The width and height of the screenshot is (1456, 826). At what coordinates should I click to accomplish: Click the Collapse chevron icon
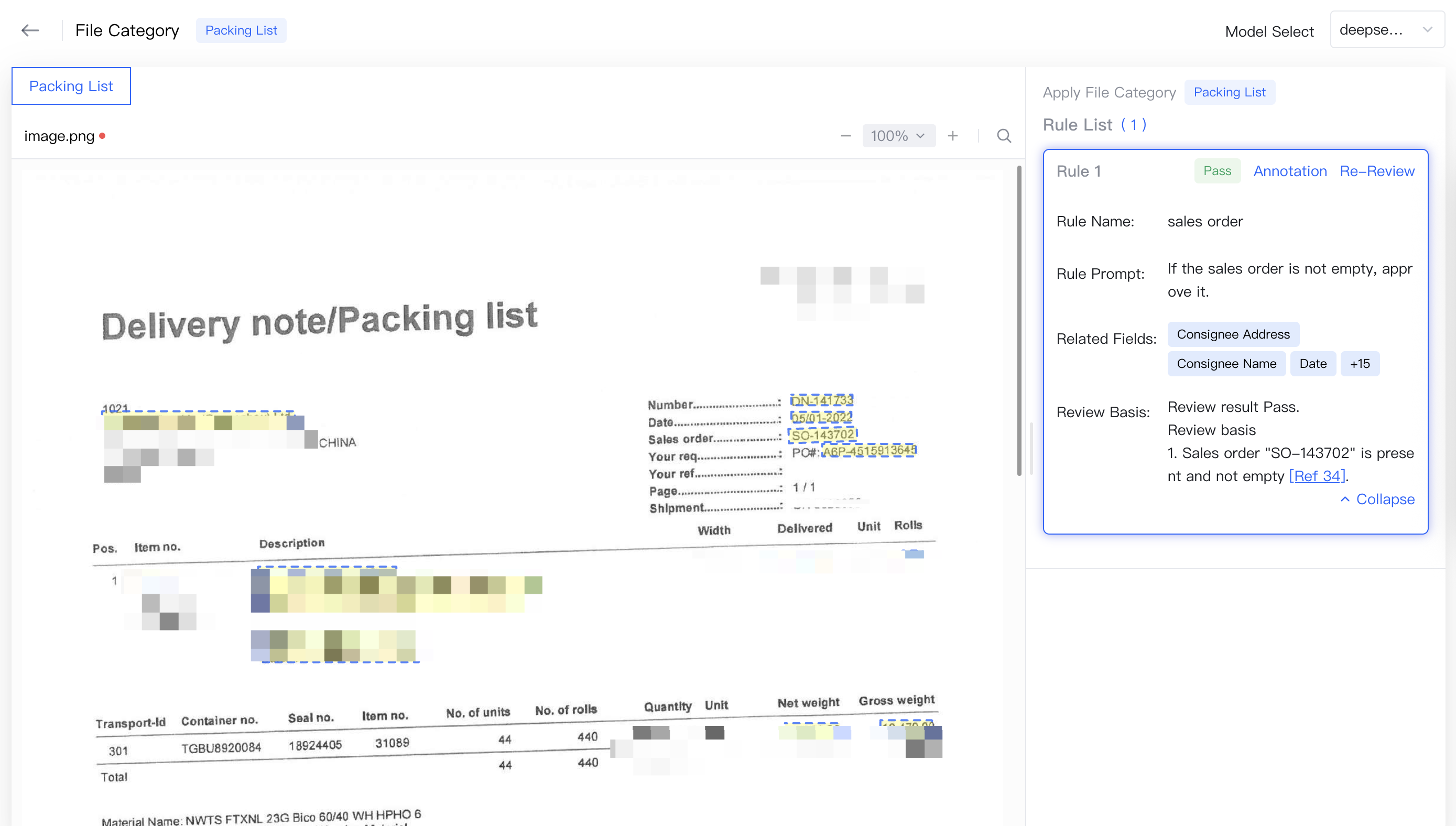click(x=1345, y=499)
